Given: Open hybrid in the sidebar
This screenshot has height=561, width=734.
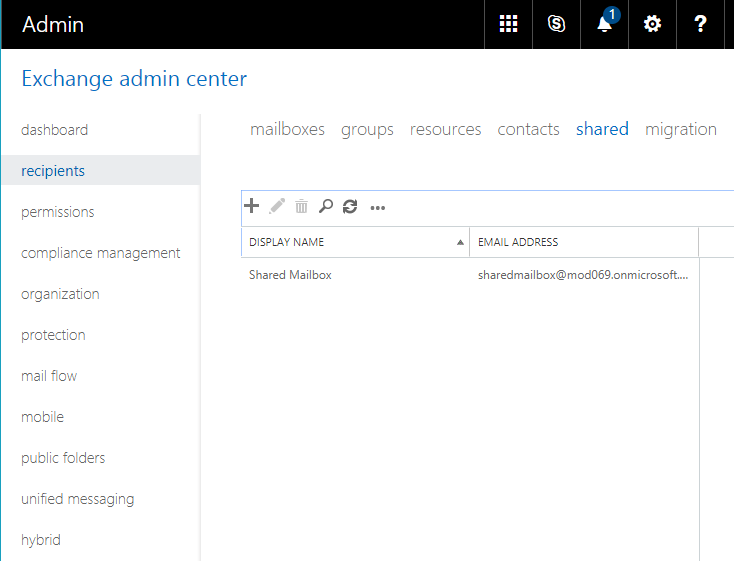Looking at the screenshot, I should (x=41, y=540).
